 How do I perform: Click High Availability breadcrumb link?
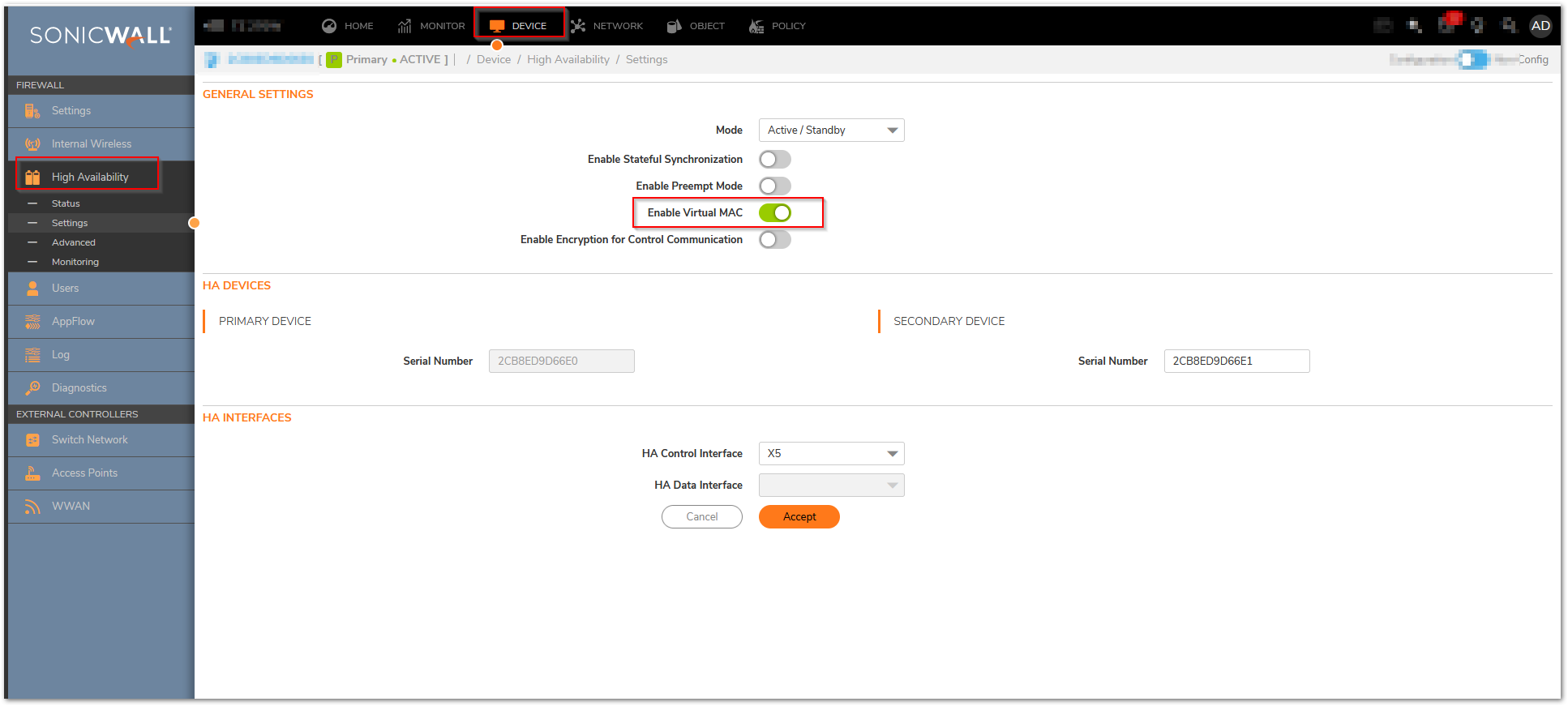coord(568,60)
